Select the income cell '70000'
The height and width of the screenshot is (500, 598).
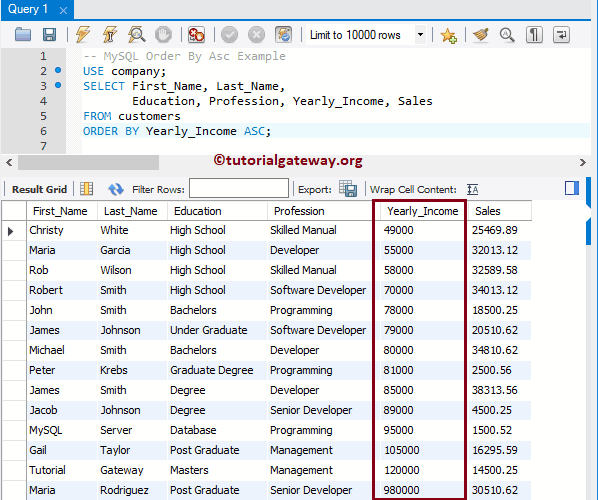pyautogui.click(x=422, y=290)
